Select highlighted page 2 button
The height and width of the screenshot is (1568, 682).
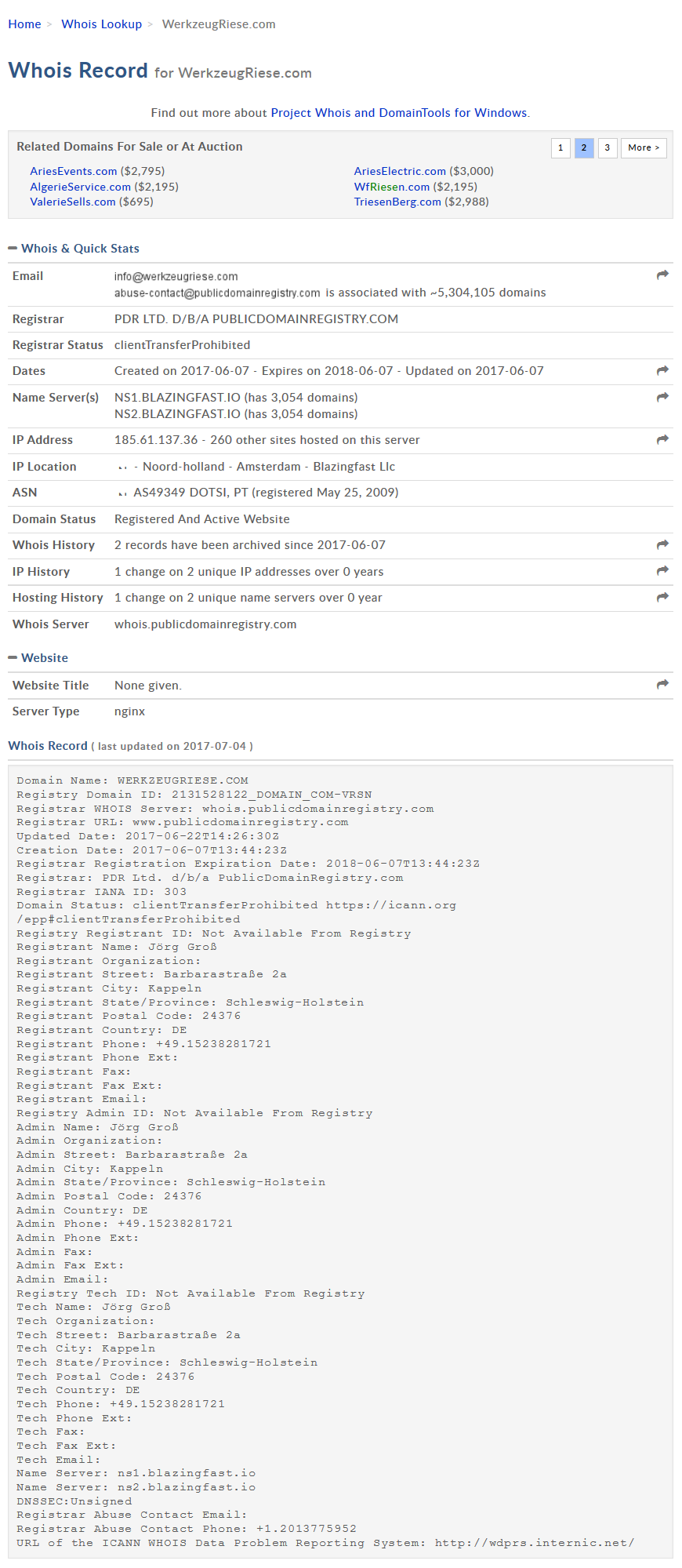(584, 147)
